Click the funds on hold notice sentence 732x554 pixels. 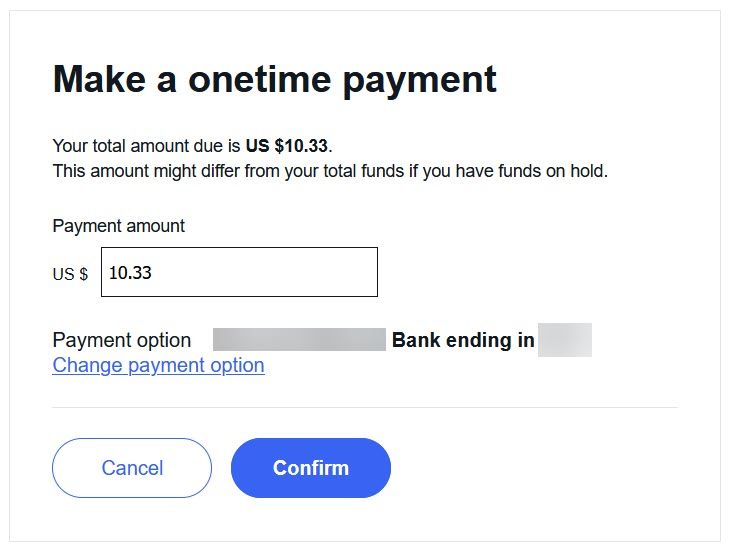[x=330, y=171]
